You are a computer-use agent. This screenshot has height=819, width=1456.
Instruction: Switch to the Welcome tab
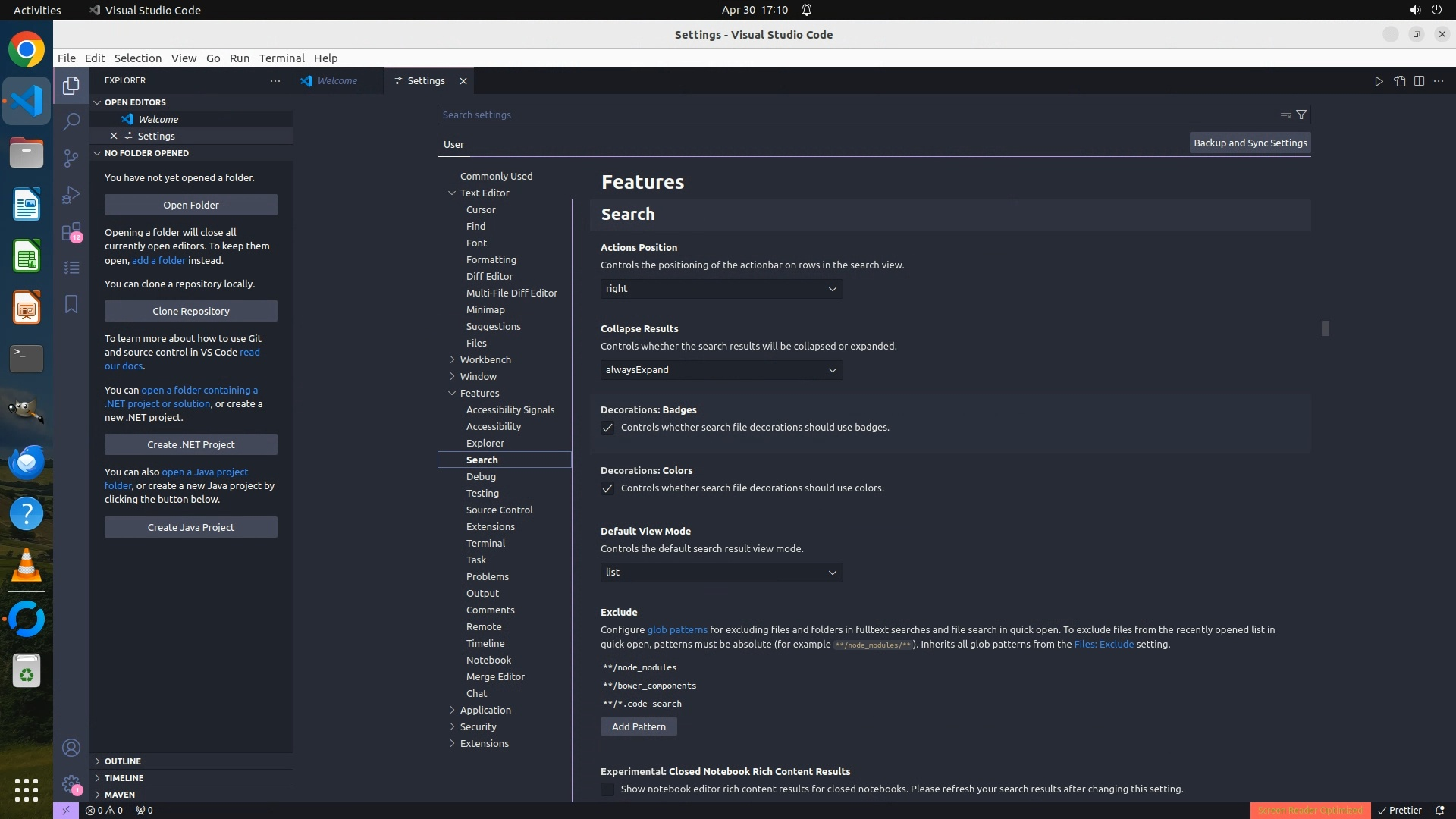point(337,81)
